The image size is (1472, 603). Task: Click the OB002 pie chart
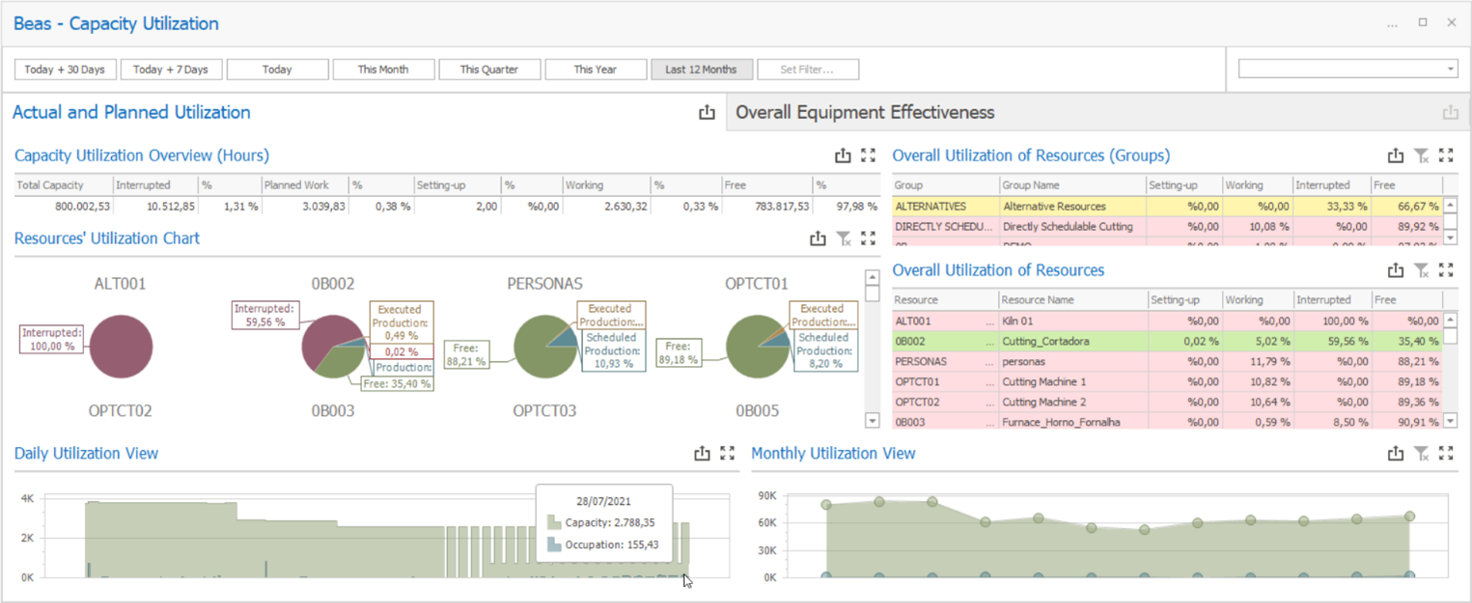[333, 347]
